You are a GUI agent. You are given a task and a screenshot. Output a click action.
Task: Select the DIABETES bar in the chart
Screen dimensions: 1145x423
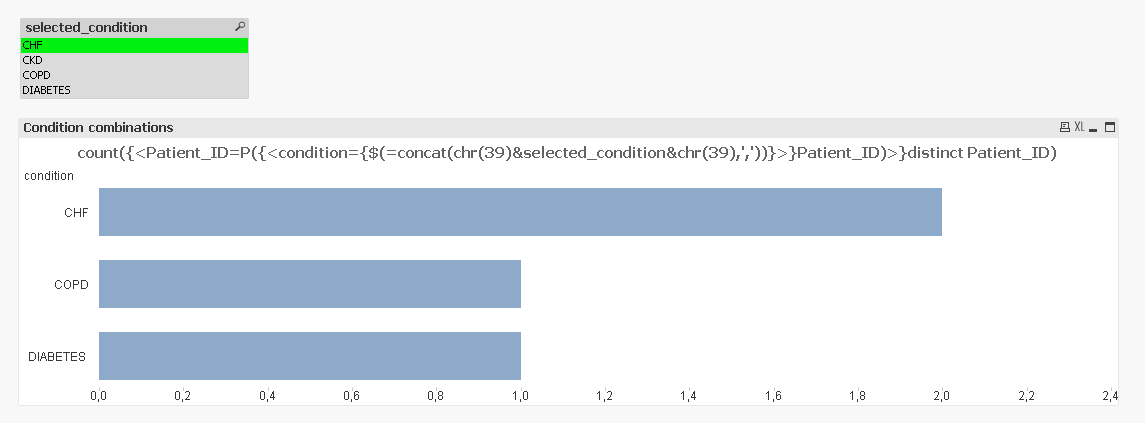[310, 356]
